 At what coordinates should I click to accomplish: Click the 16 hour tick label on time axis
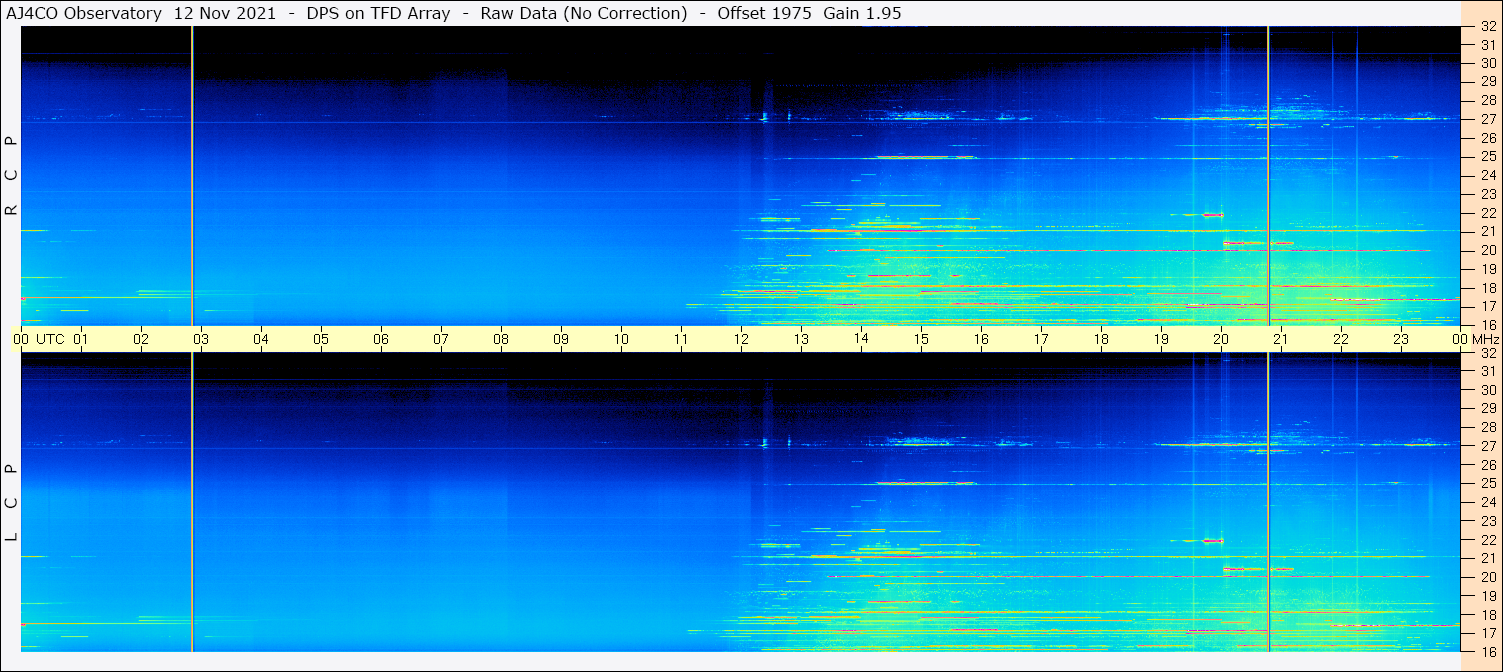(x=981, y=339)
